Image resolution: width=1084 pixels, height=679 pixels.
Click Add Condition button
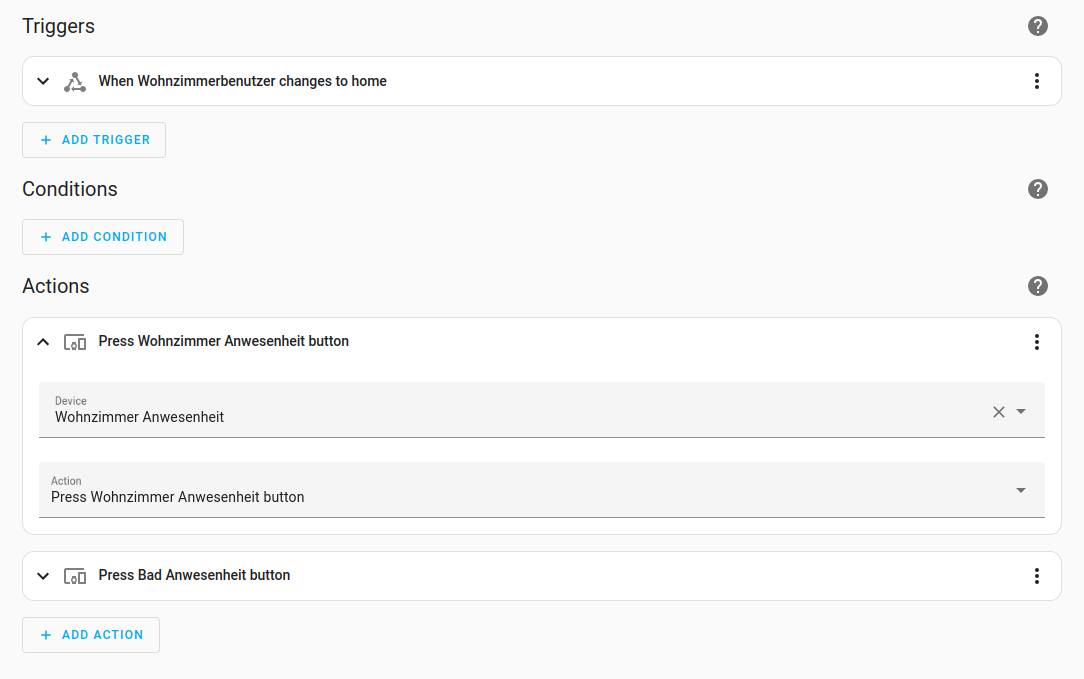pos(103,237)
